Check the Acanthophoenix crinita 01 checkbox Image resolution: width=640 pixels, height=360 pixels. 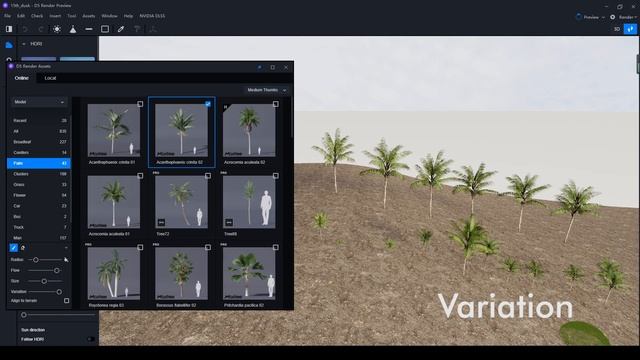coord(140,104)
